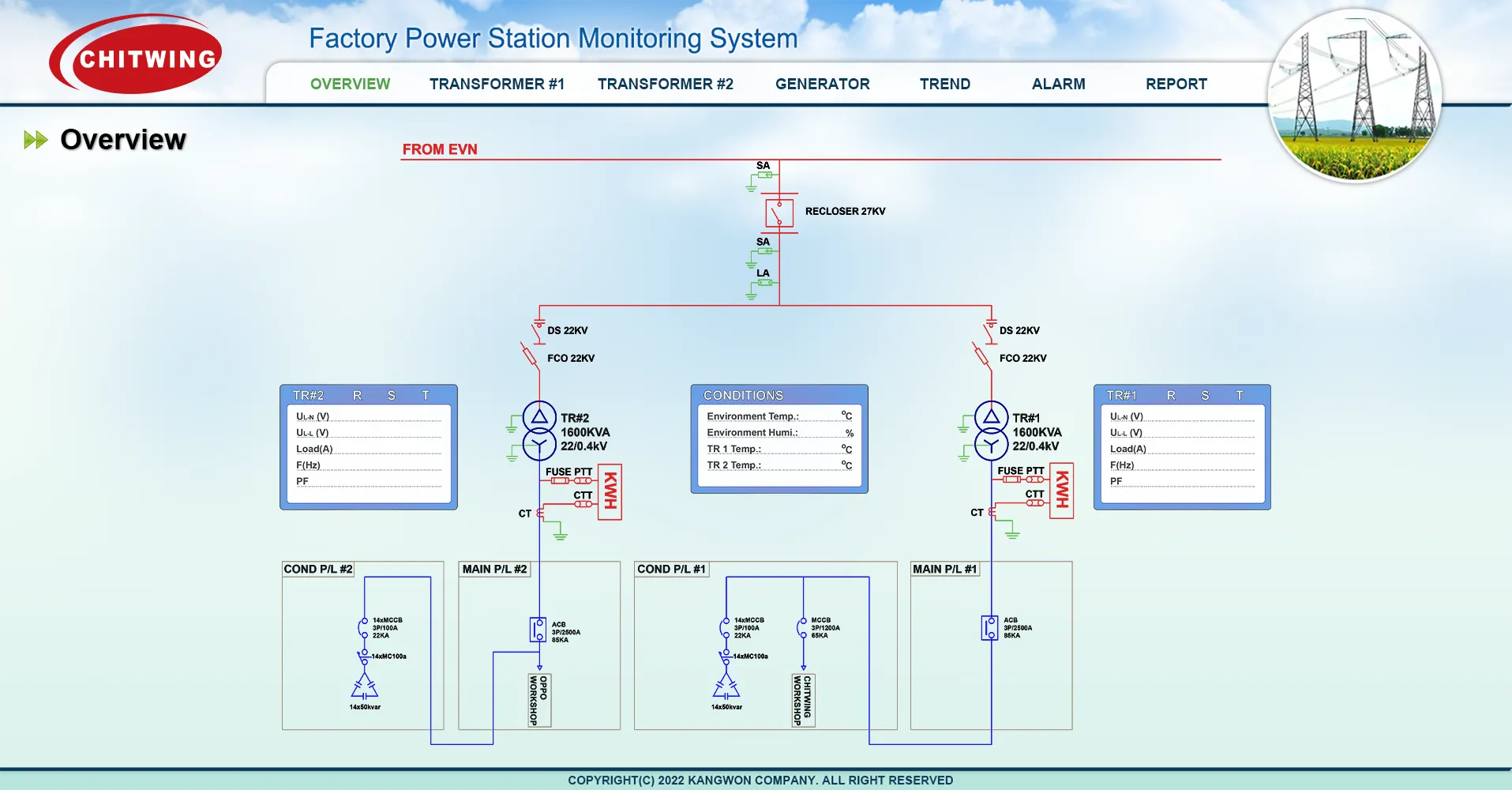Open the REPORT tab

(1176, 84)
